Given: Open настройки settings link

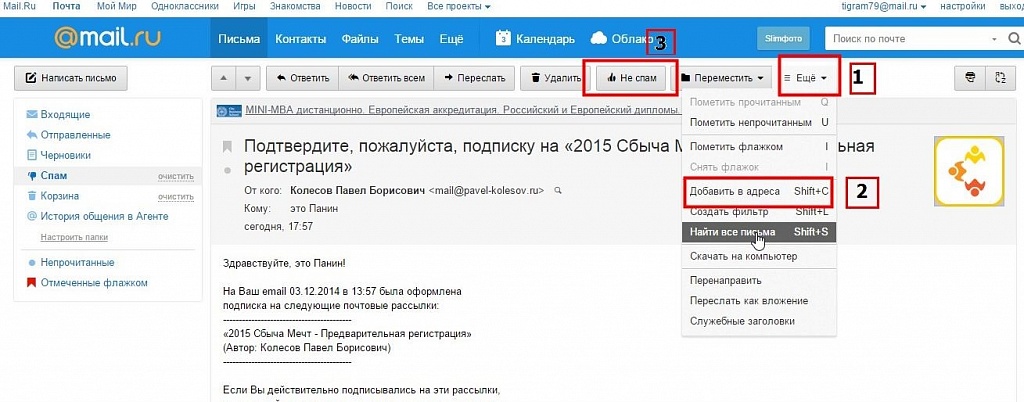Looking at the screenshot, I should tap(963, 7).
